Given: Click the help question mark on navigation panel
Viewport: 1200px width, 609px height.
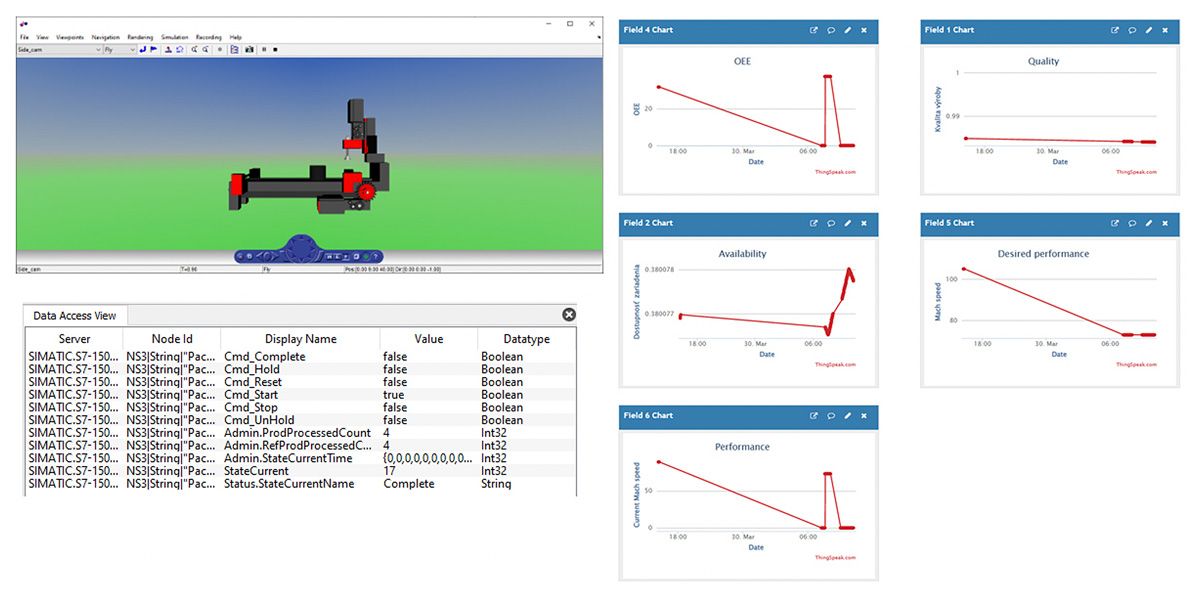Looking at the screenshot, I should pos(375,257).
